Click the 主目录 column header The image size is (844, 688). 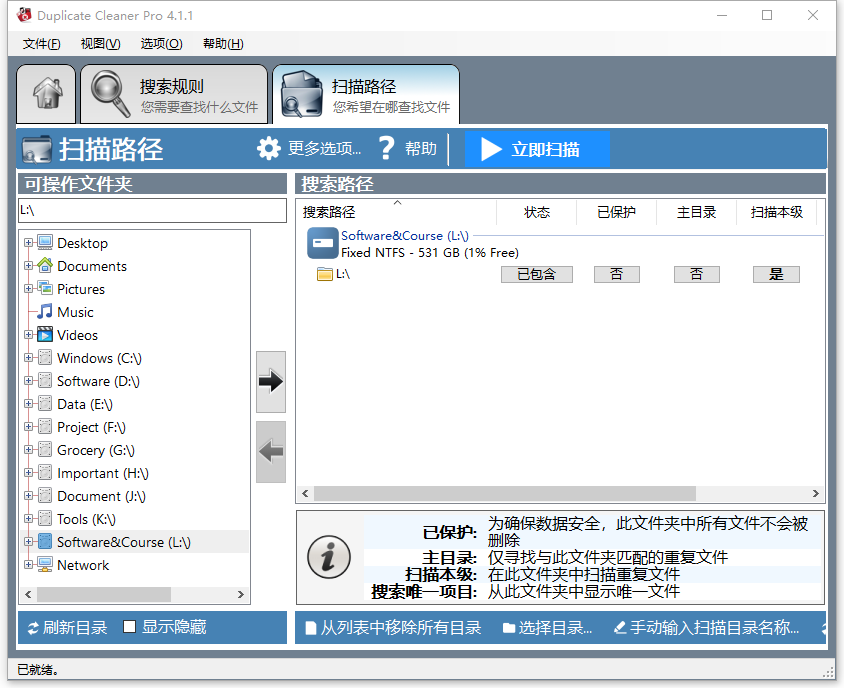click(696, 212)
